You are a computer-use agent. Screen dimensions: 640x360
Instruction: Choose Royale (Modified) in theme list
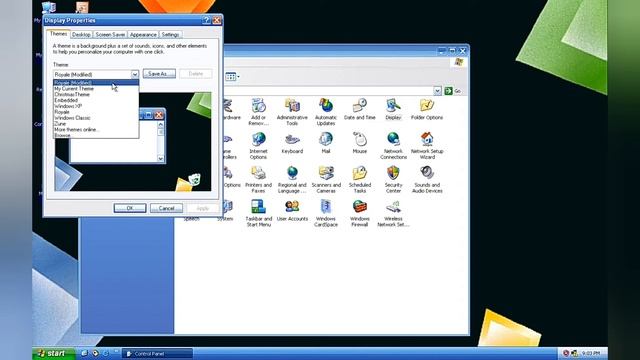pyautogui.click(x=96, y=82)
